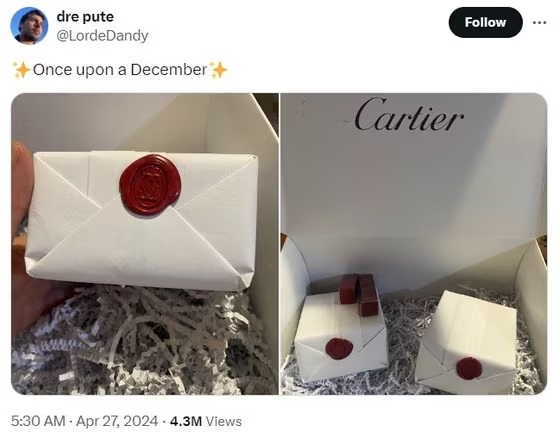Click the sparkle emoji before Once
The width and height of the screenshot is (560, 432).
coord(21,70)
